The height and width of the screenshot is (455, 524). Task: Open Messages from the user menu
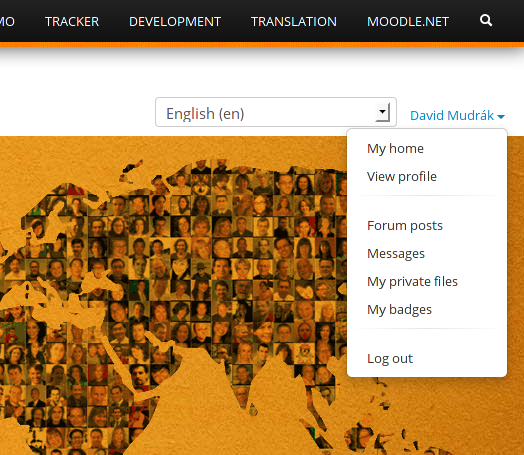click(x=396, y=254)
